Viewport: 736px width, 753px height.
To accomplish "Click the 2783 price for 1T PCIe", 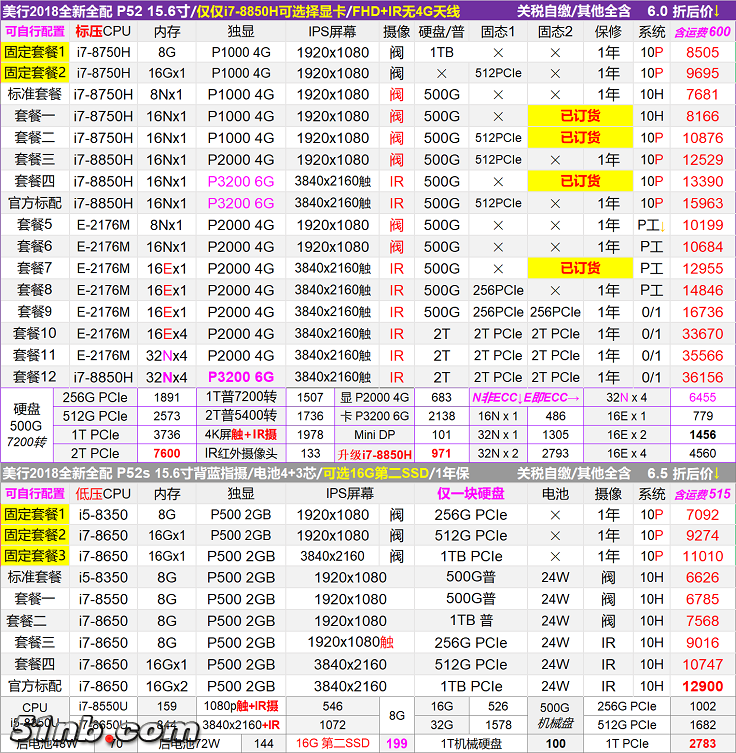I will (702, 743).
